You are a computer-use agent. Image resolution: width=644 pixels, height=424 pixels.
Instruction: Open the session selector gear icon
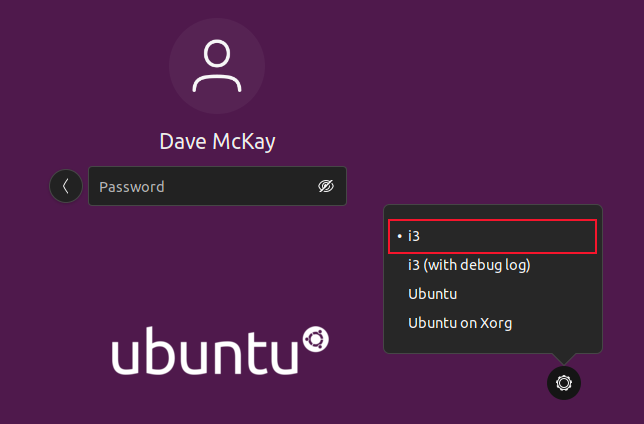coord(564,382)
